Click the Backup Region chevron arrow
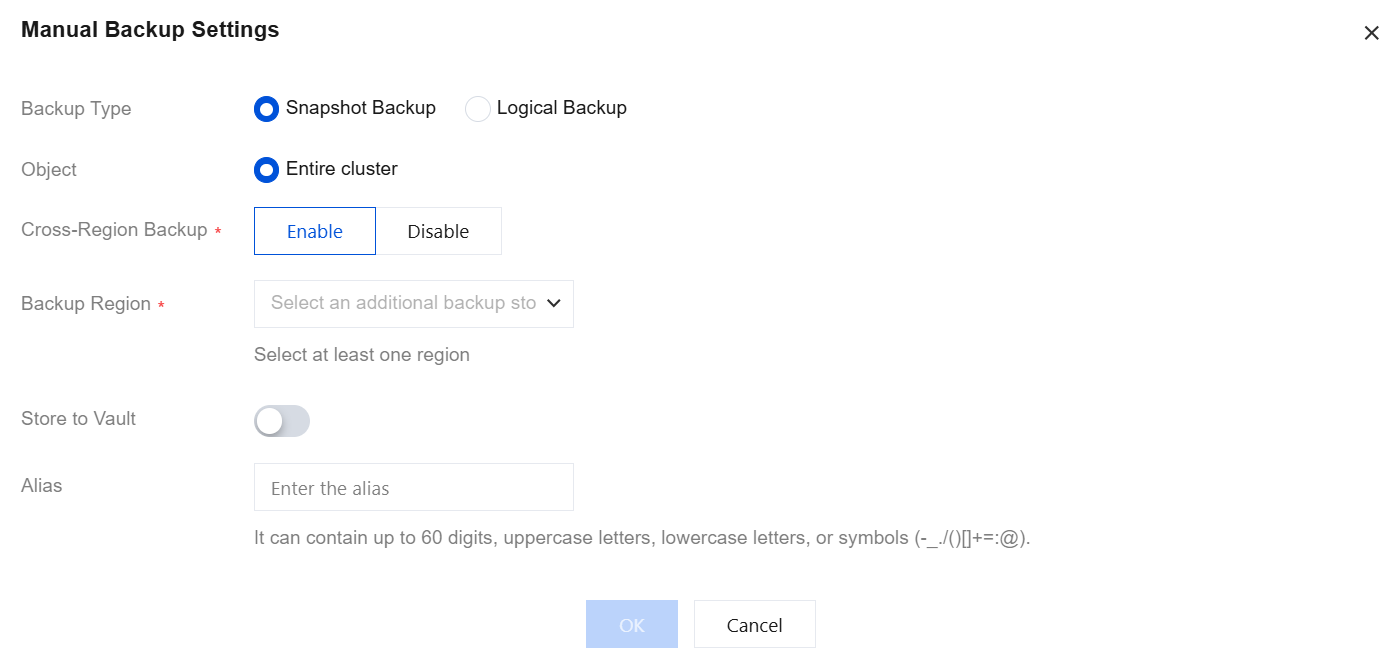1388x661 pixels. (553, 303)
